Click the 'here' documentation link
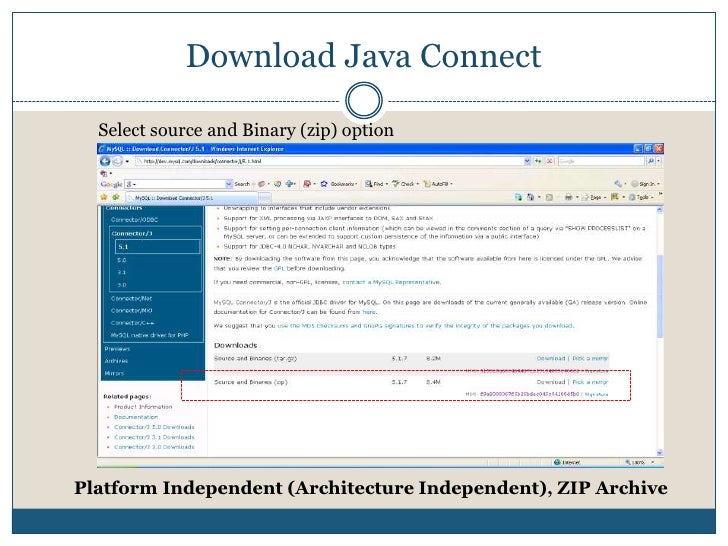The image size is (728, 546). pos(369,312)
